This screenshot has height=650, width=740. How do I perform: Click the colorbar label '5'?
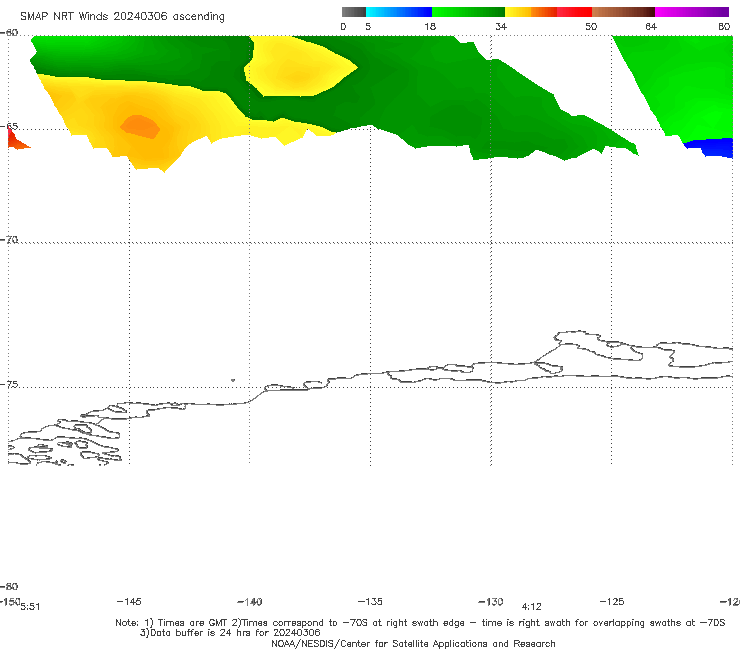(x=368, y=27)
